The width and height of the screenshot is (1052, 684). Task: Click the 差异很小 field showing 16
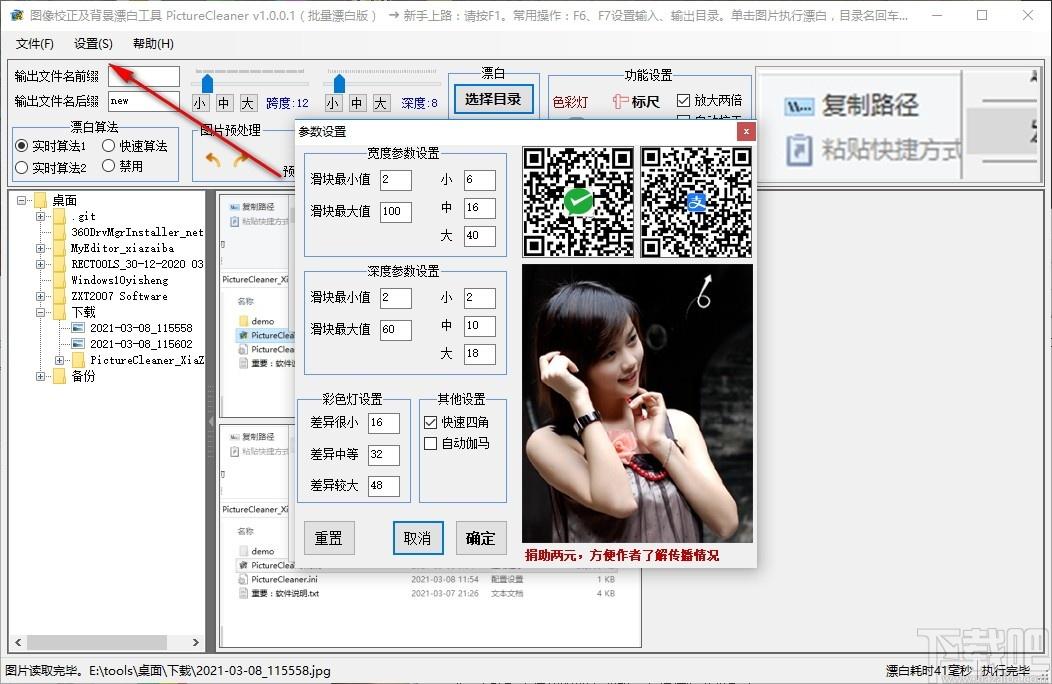[384, 423]
